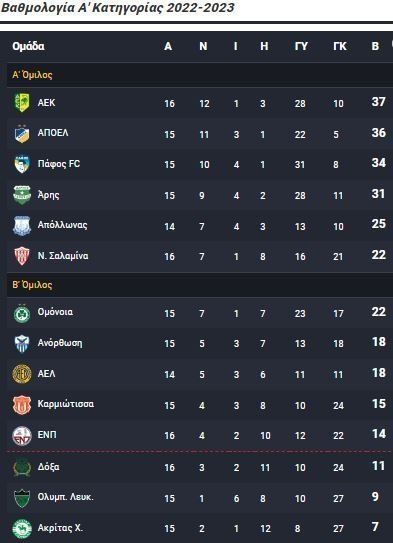The image size is (393, 543).
Task: Open the Ολυμπ. Λευκ. team link
Action: click(x=65, y=497)
